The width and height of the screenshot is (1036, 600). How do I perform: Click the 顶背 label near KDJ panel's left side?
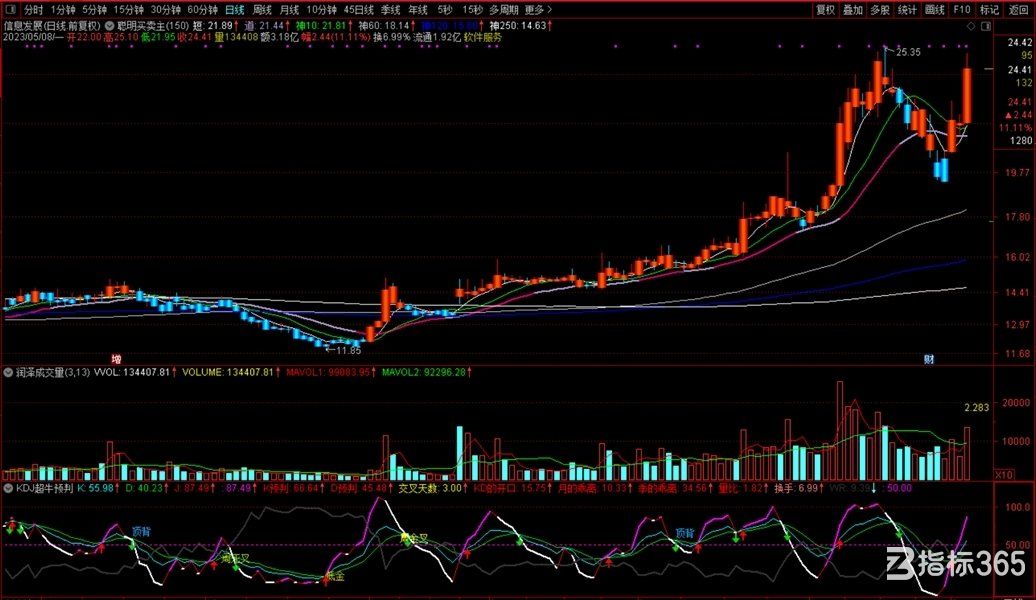(141, 531)
